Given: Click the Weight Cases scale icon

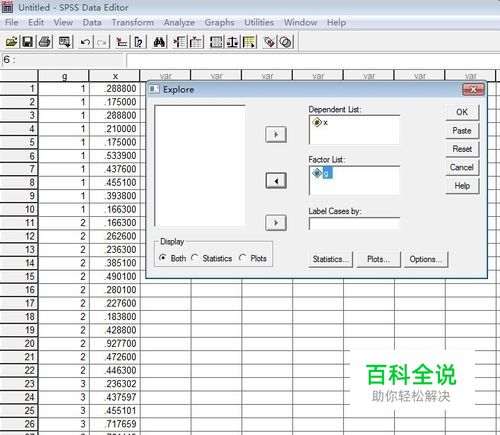Looking at the screenshot, I should (233, 42).
